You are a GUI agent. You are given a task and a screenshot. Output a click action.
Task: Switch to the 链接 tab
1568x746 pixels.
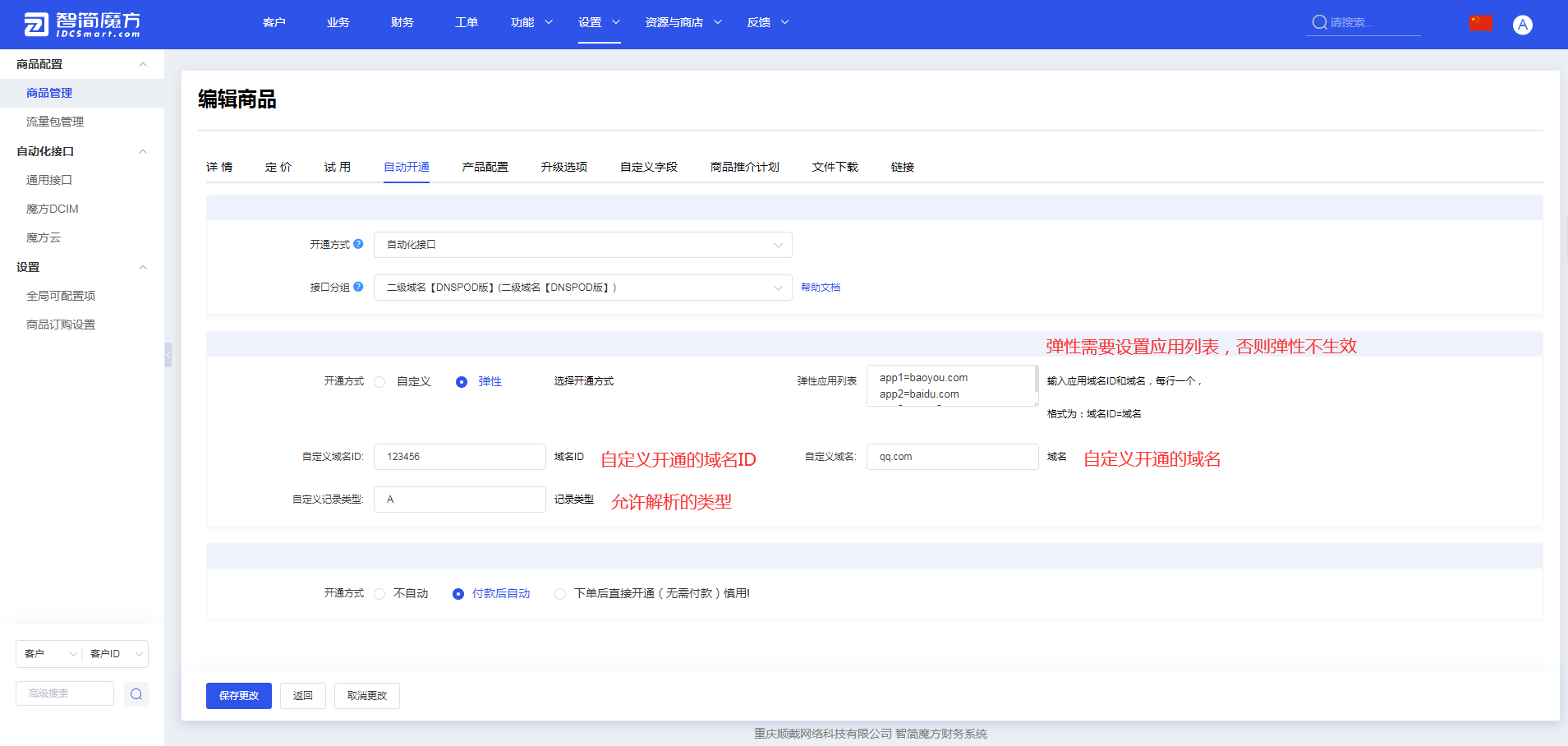point(903,167)
